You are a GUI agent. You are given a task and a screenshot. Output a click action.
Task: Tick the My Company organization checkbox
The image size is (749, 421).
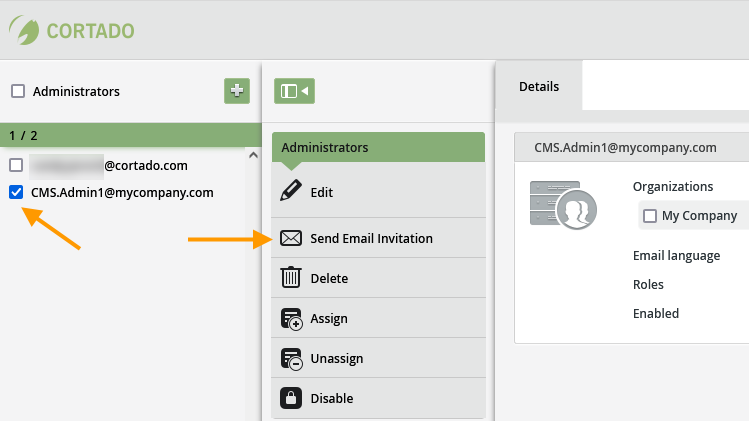click(x=650, y=216)
